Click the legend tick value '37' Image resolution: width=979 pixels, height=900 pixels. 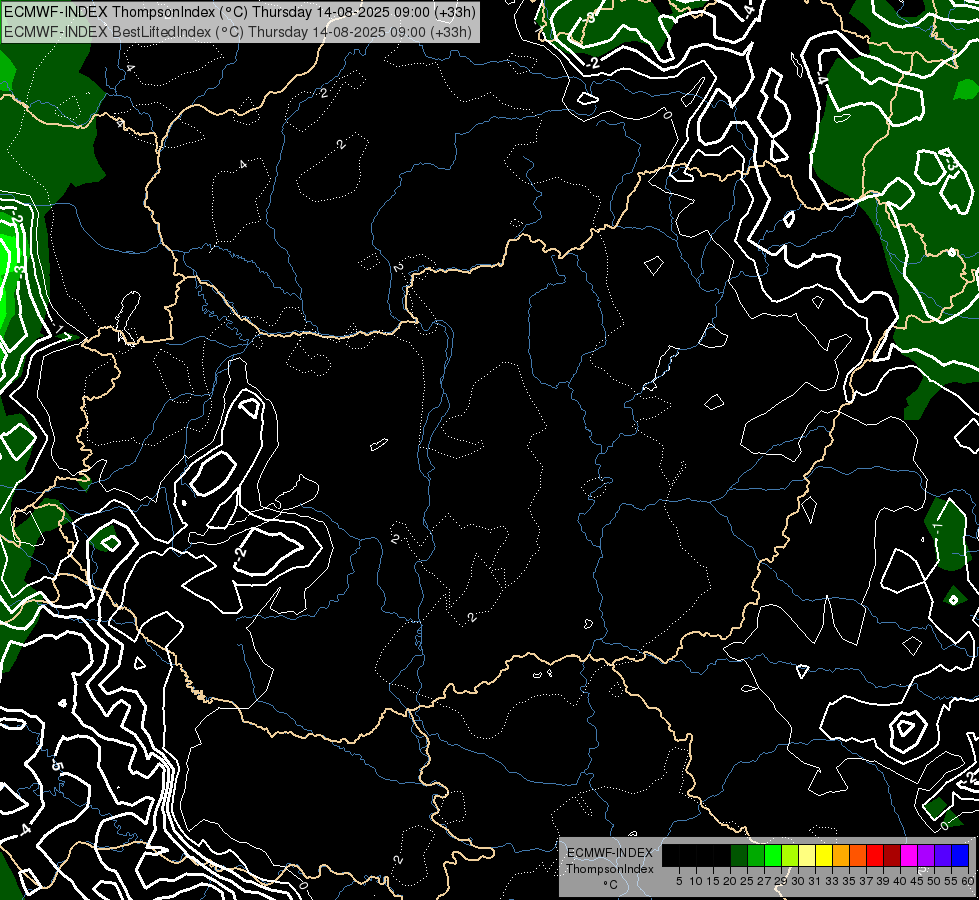click(x=866, y=881)
